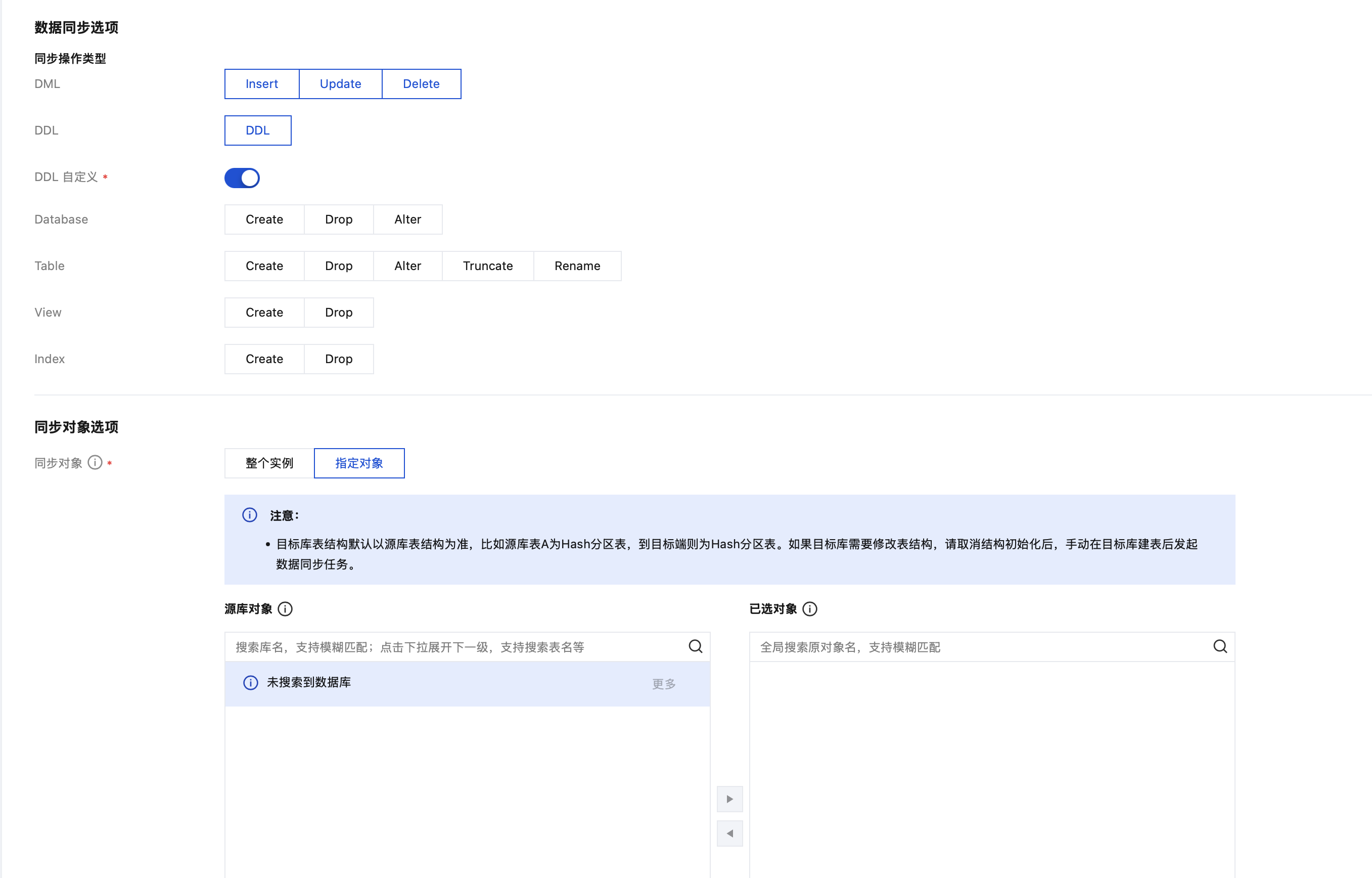This screenshot has height=878, width=1372.
Task: Enable Alter for Database DDL
Action: pos(407,219)
